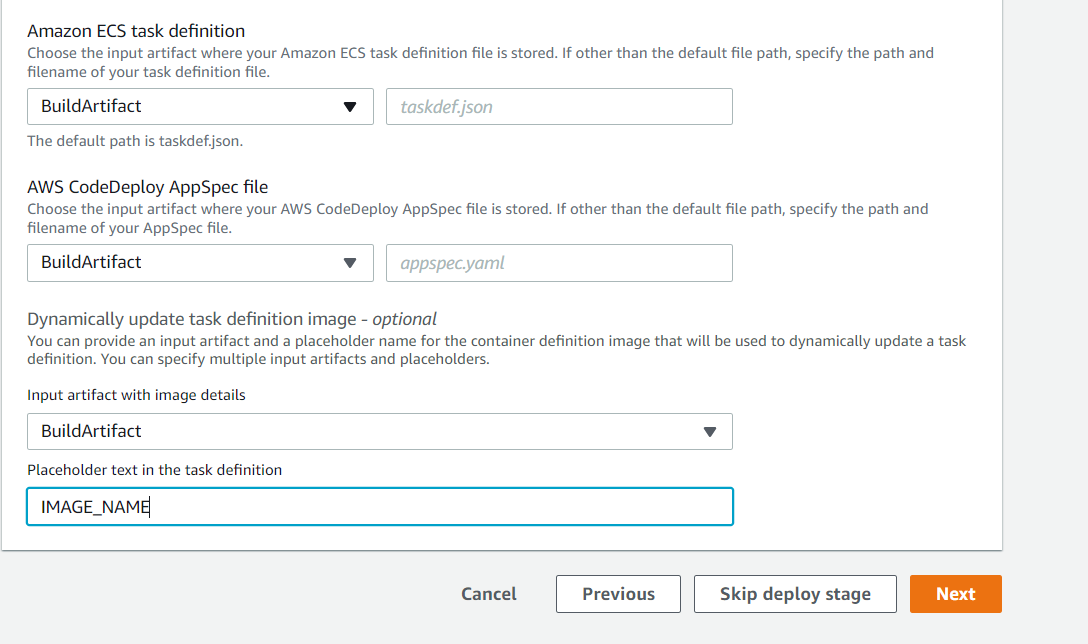Viewport: 1088px width, 644px height.
Task: Click the Amazon ECS task definition heading
Action: [x=136, y=31]
